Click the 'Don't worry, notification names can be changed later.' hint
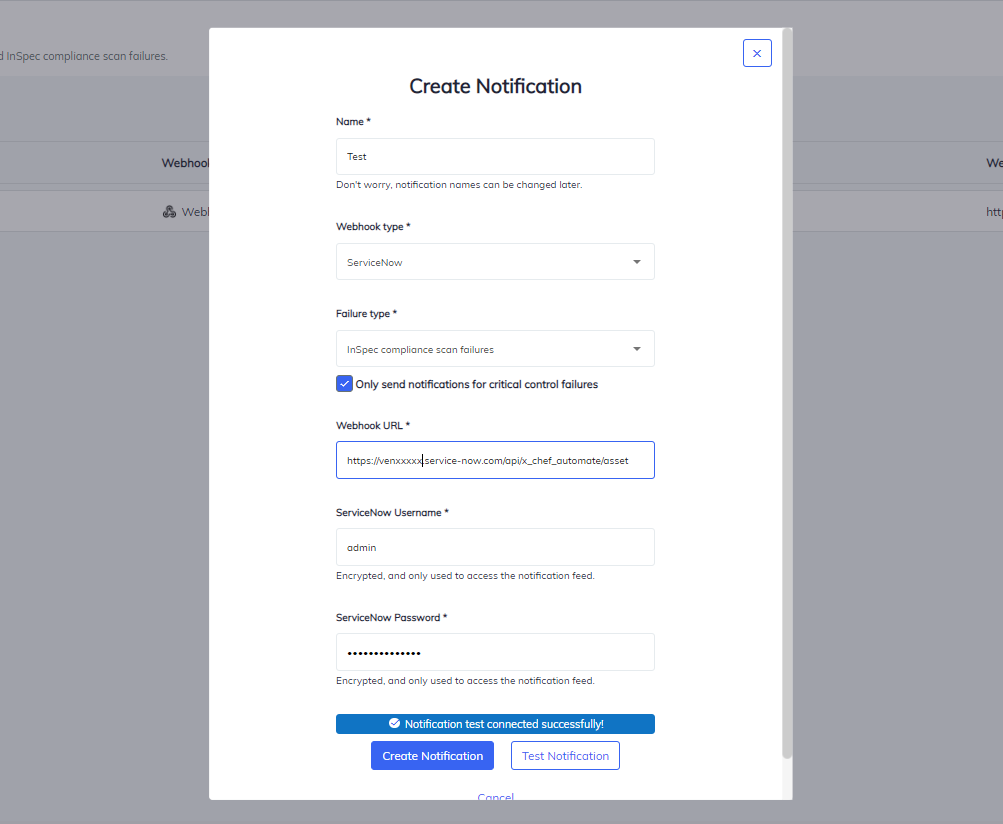The image size is (1003, 824). (459, 185)
